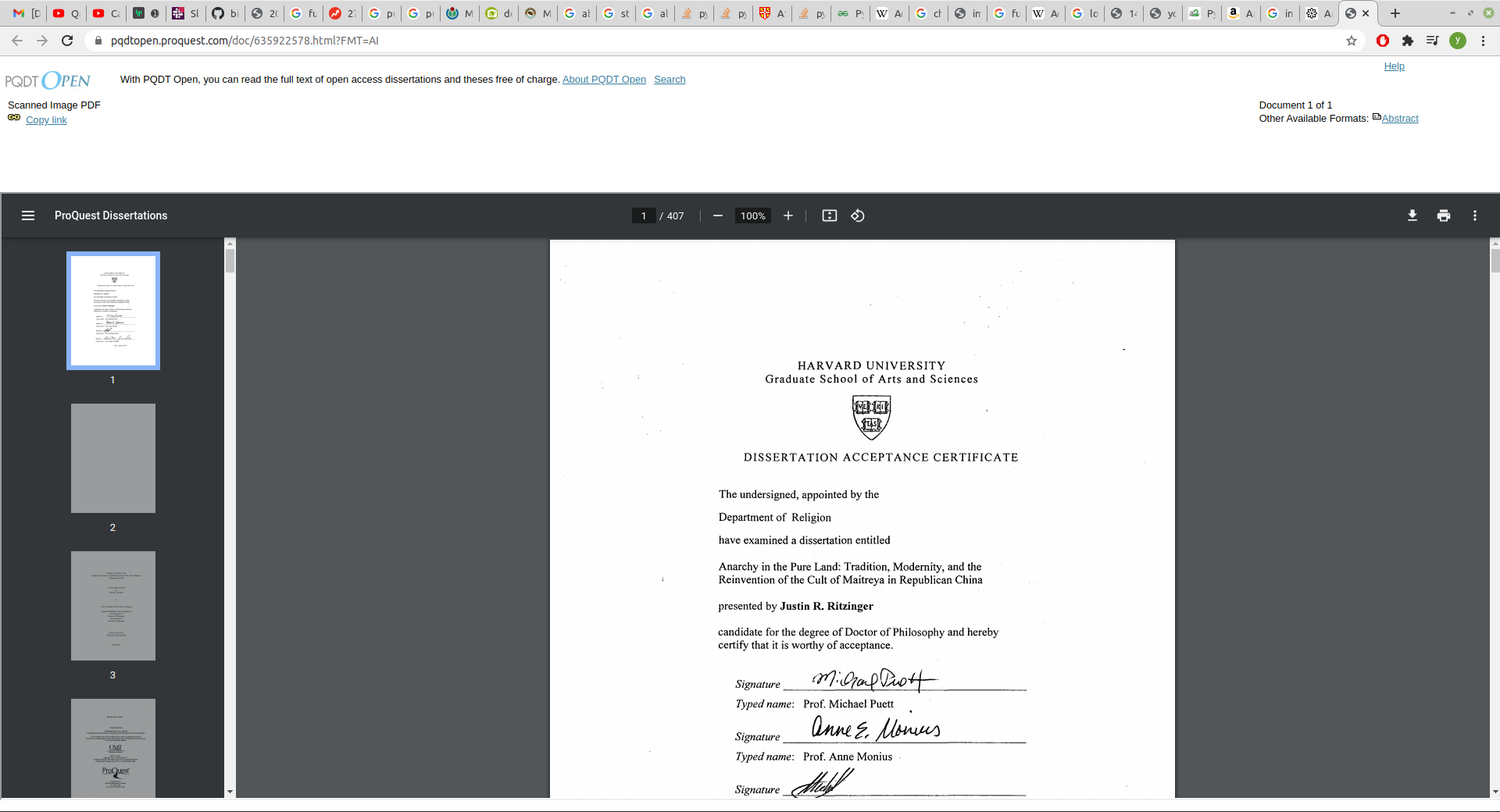
Task: Click the PQDT Open logo
Action: coord(48,80)
